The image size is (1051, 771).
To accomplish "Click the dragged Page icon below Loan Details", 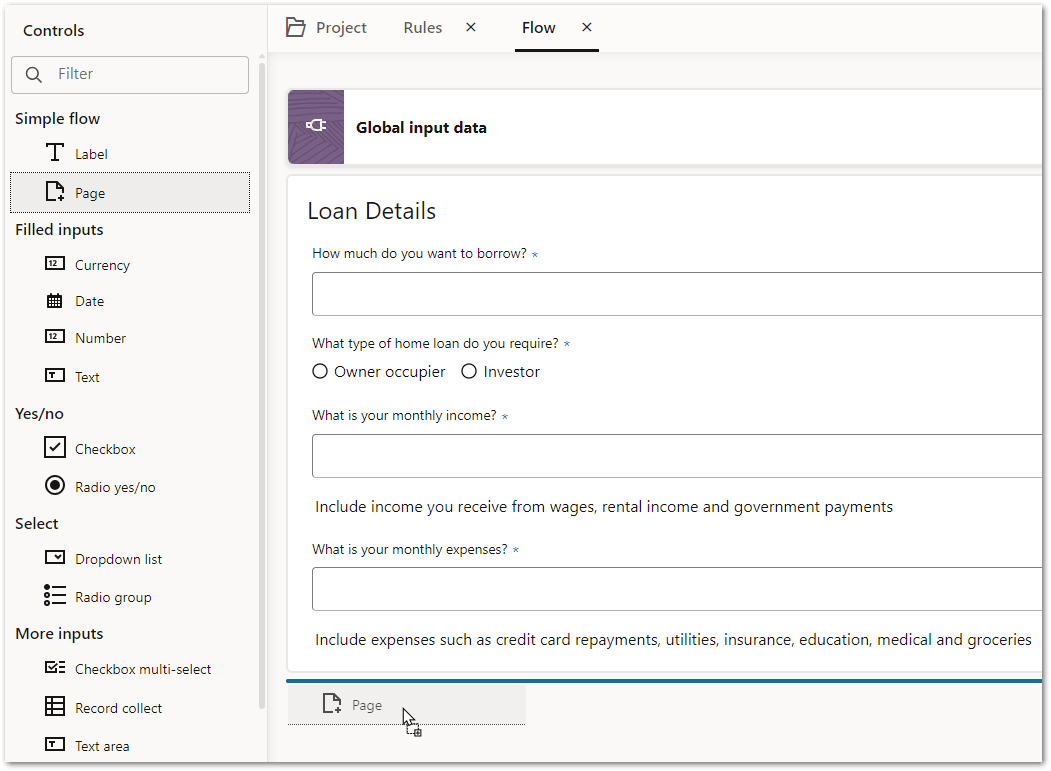I will coord(332,703).
